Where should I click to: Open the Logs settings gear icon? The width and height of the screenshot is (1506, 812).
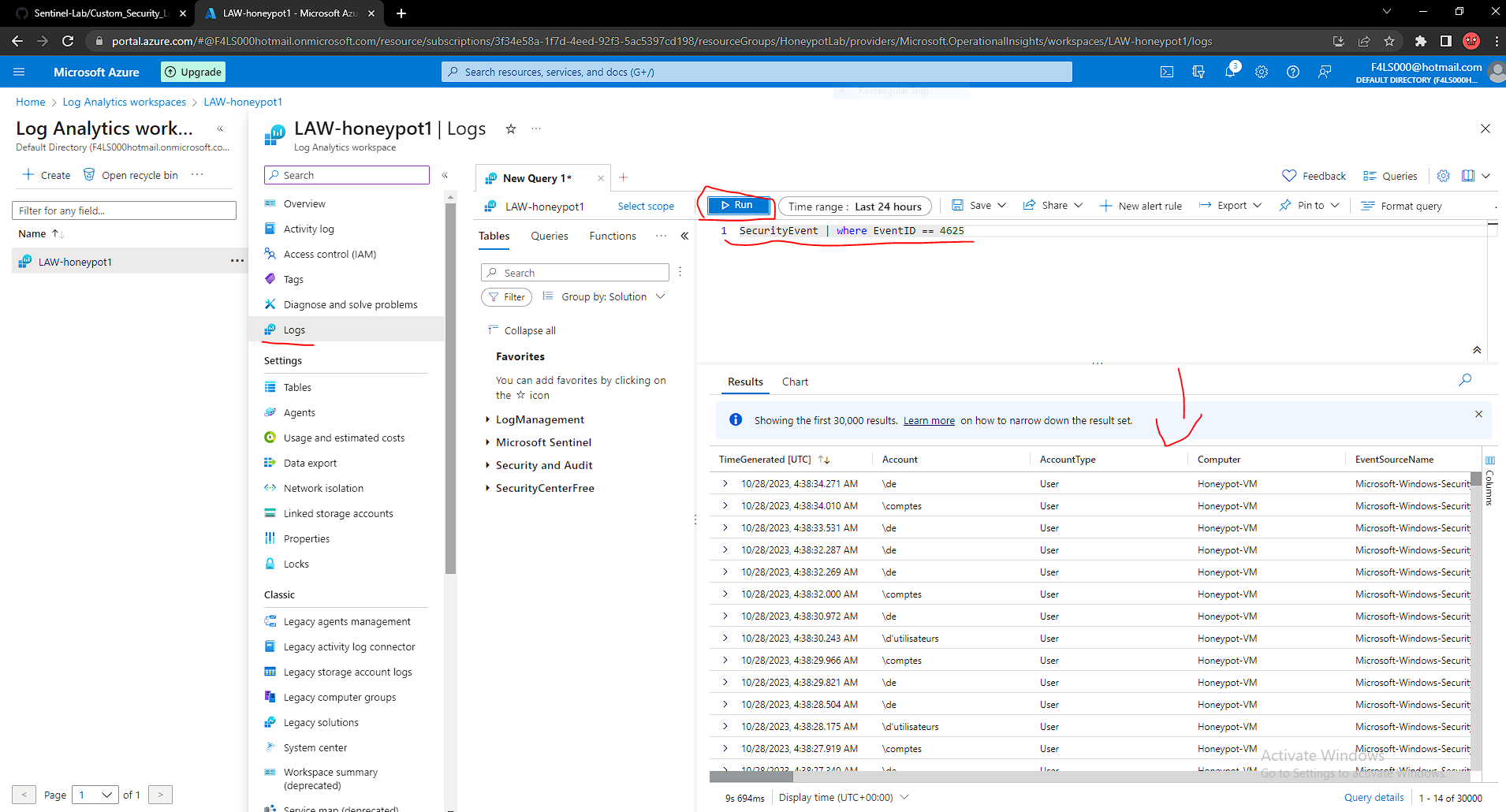coord(1443,176)
